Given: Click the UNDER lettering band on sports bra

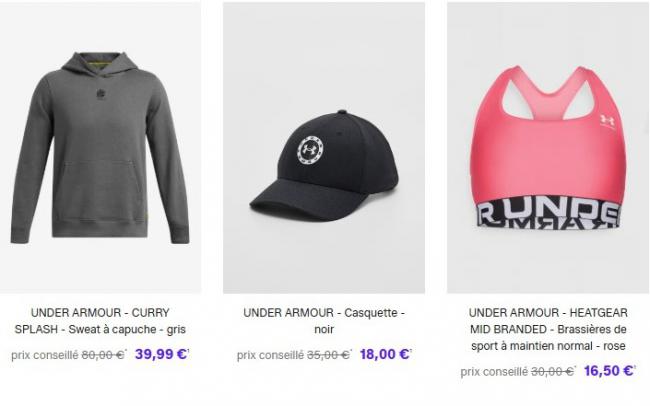Looking at the screenshot, I should [549, 214].
